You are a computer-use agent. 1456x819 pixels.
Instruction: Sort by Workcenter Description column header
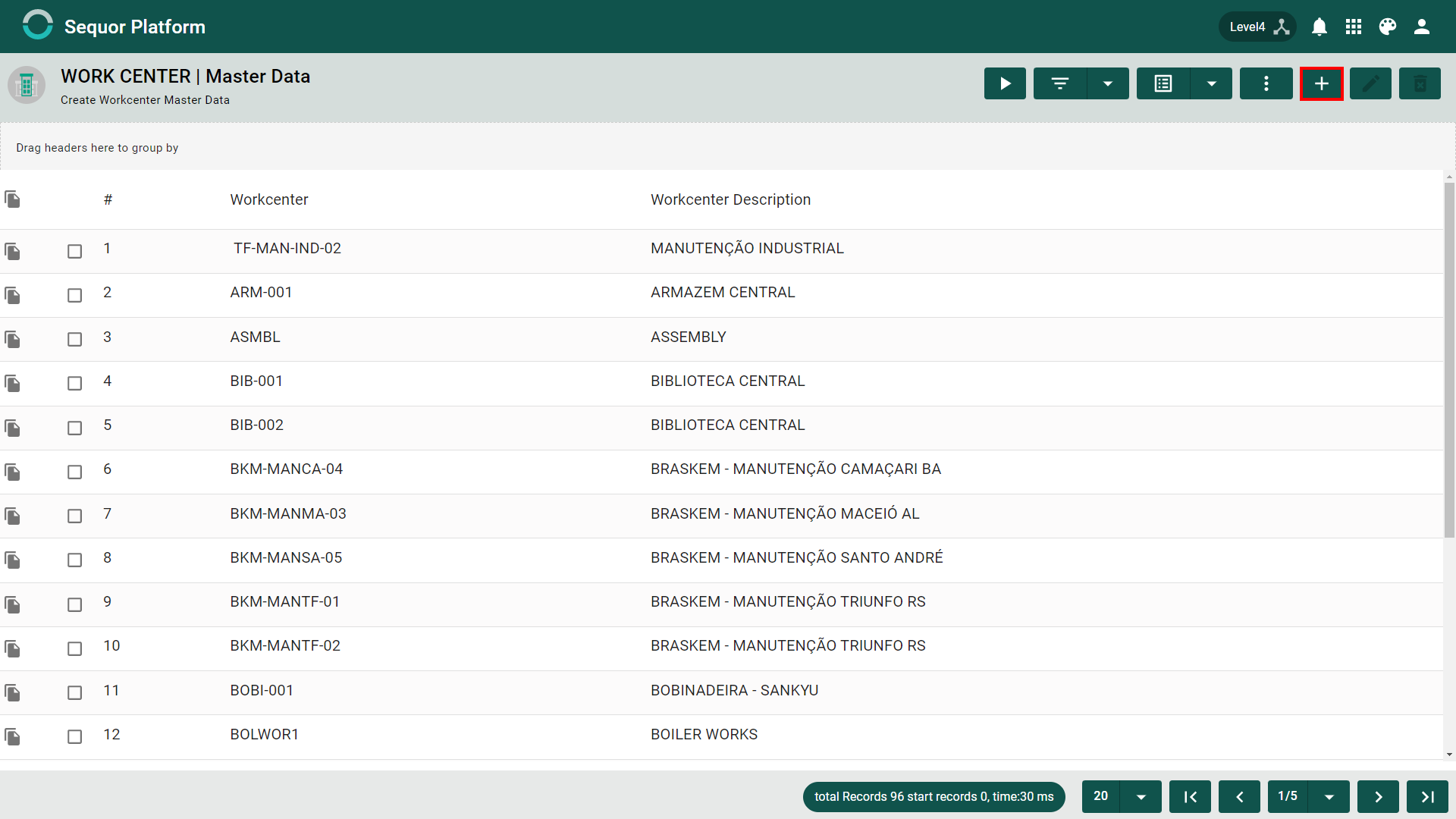coord(730,199)
